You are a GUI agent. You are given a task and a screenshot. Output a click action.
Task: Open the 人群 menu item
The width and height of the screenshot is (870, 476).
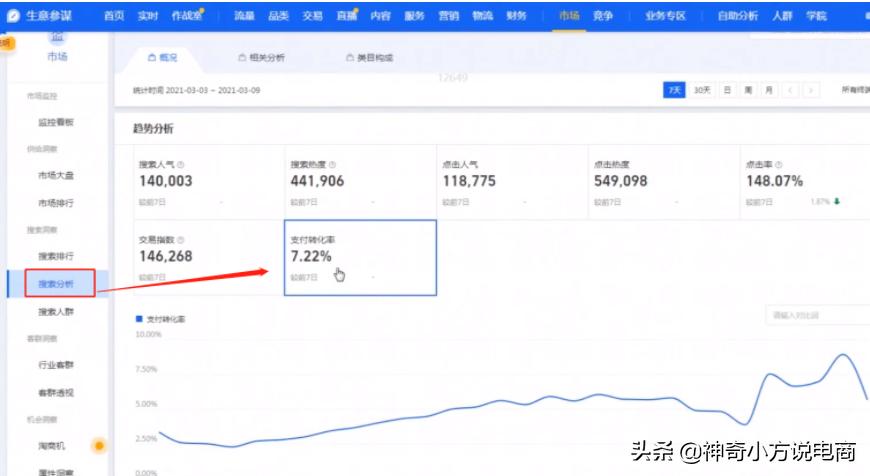[782, 16]
